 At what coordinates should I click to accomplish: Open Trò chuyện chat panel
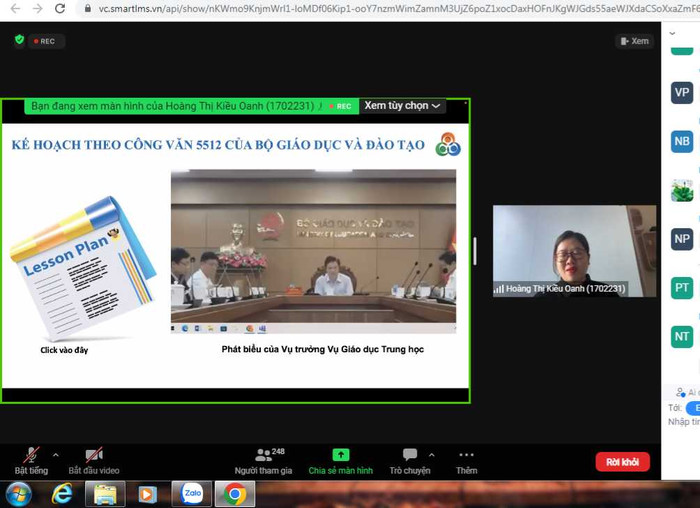409,460
